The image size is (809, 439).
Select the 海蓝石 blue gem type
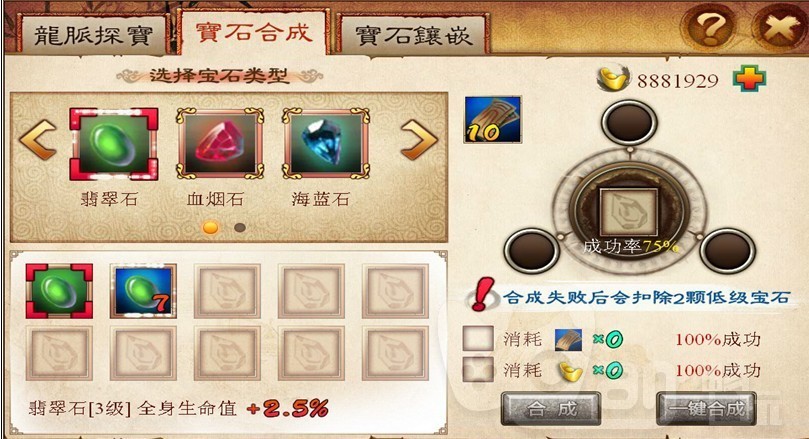click(326, 143)
